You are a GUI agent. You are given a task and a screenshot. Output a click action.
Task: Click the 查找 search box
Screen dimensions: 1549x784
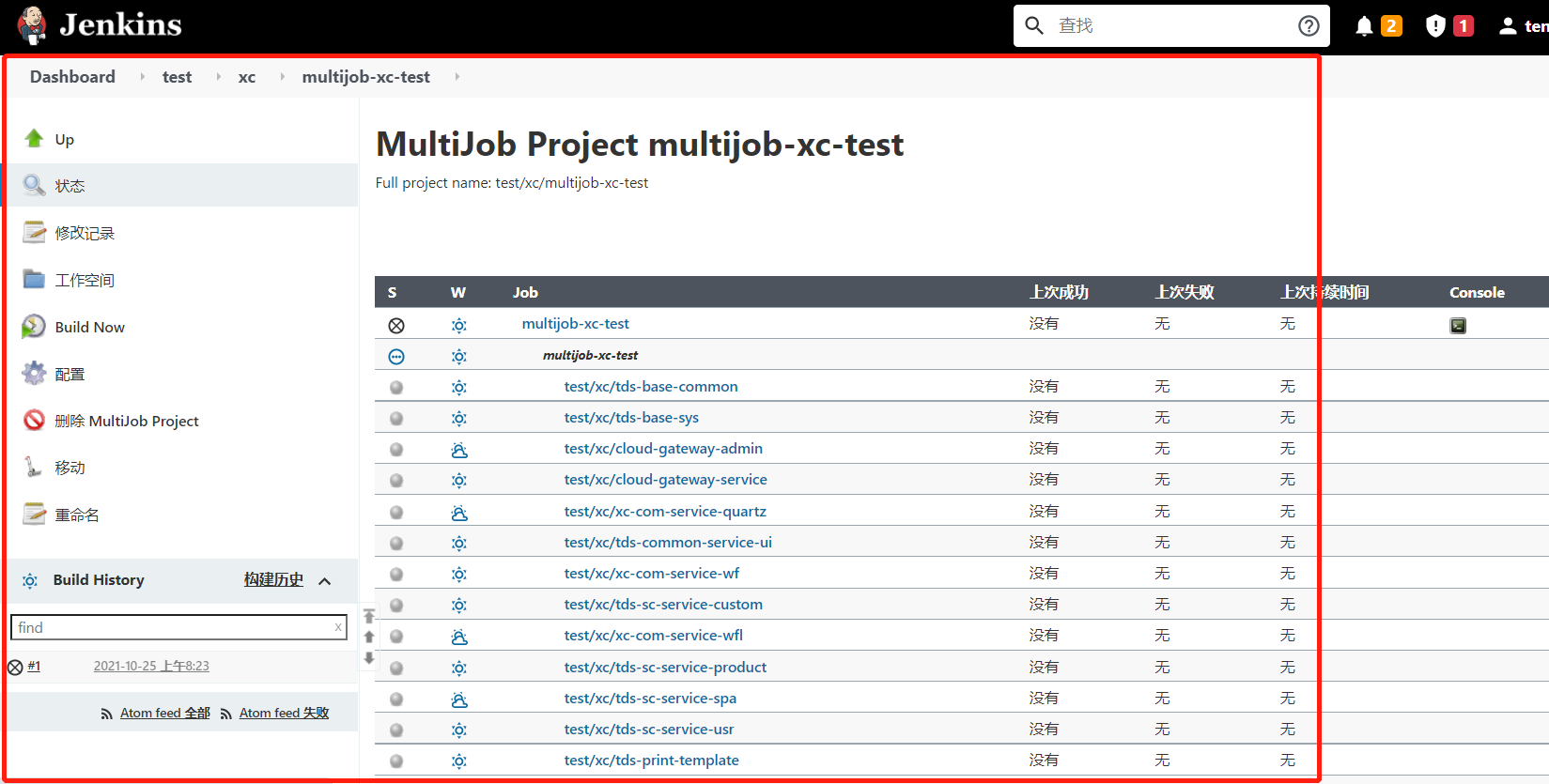pyautogui.click(x=1170, y=26)
